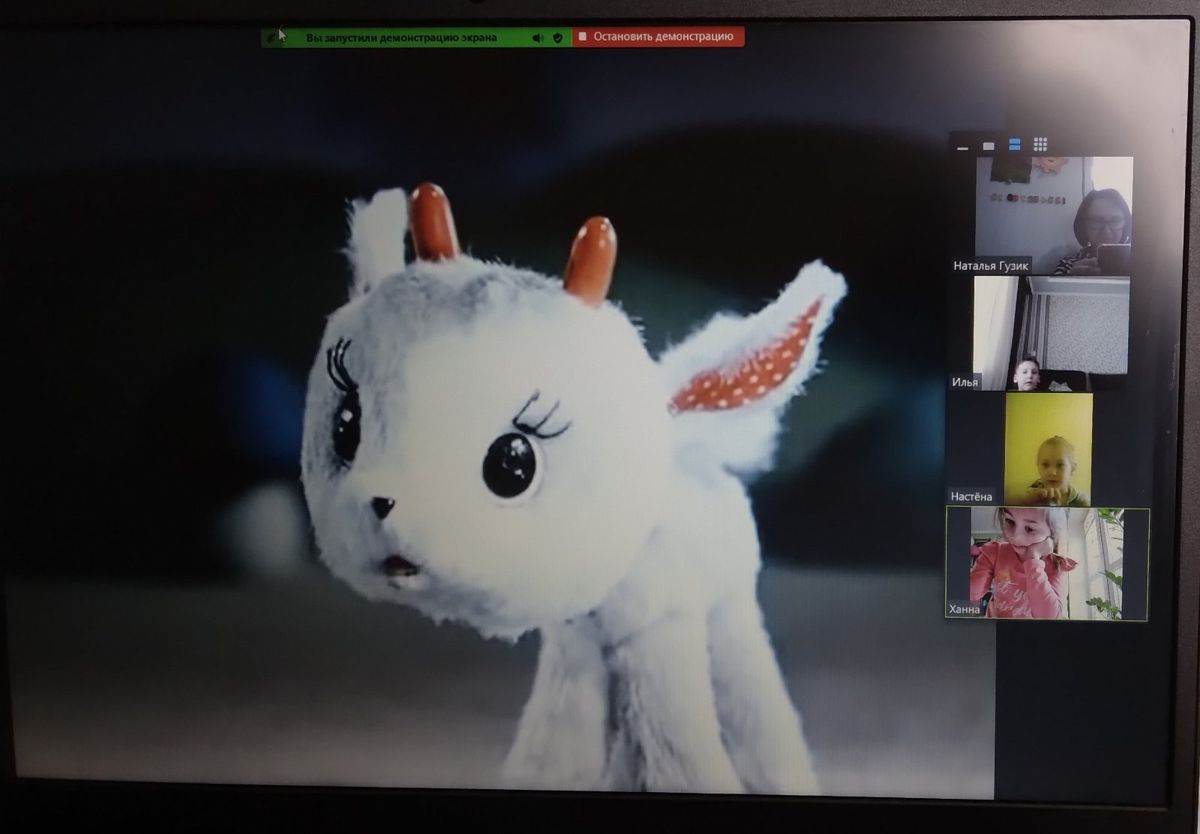
Task: Switch to single active-speaker video view
Action: coord(988,146)
